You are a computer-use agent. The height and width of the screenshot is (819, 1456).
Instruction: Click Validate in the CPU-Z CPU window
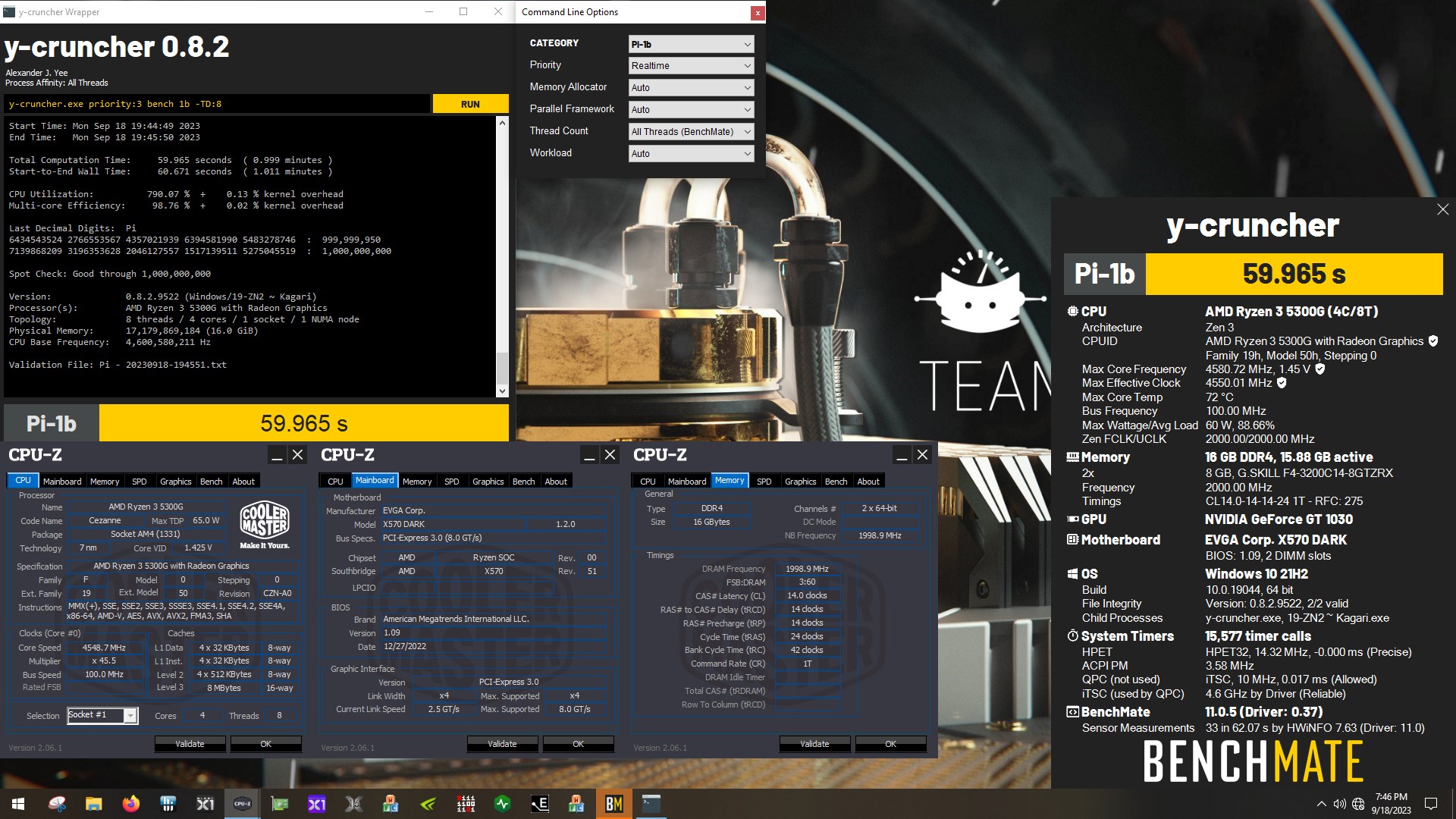[x=190, y=744]
